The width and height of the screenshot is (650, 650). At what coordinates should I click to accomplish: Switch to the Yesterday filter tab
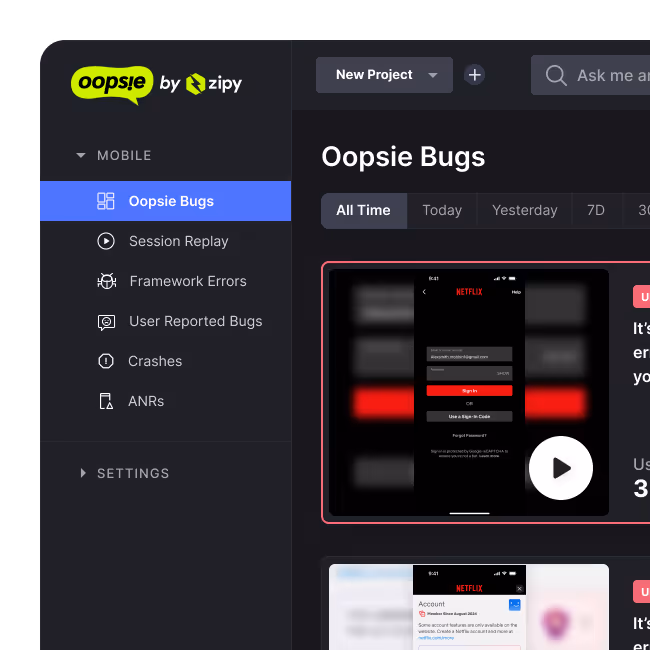[524, 211]
